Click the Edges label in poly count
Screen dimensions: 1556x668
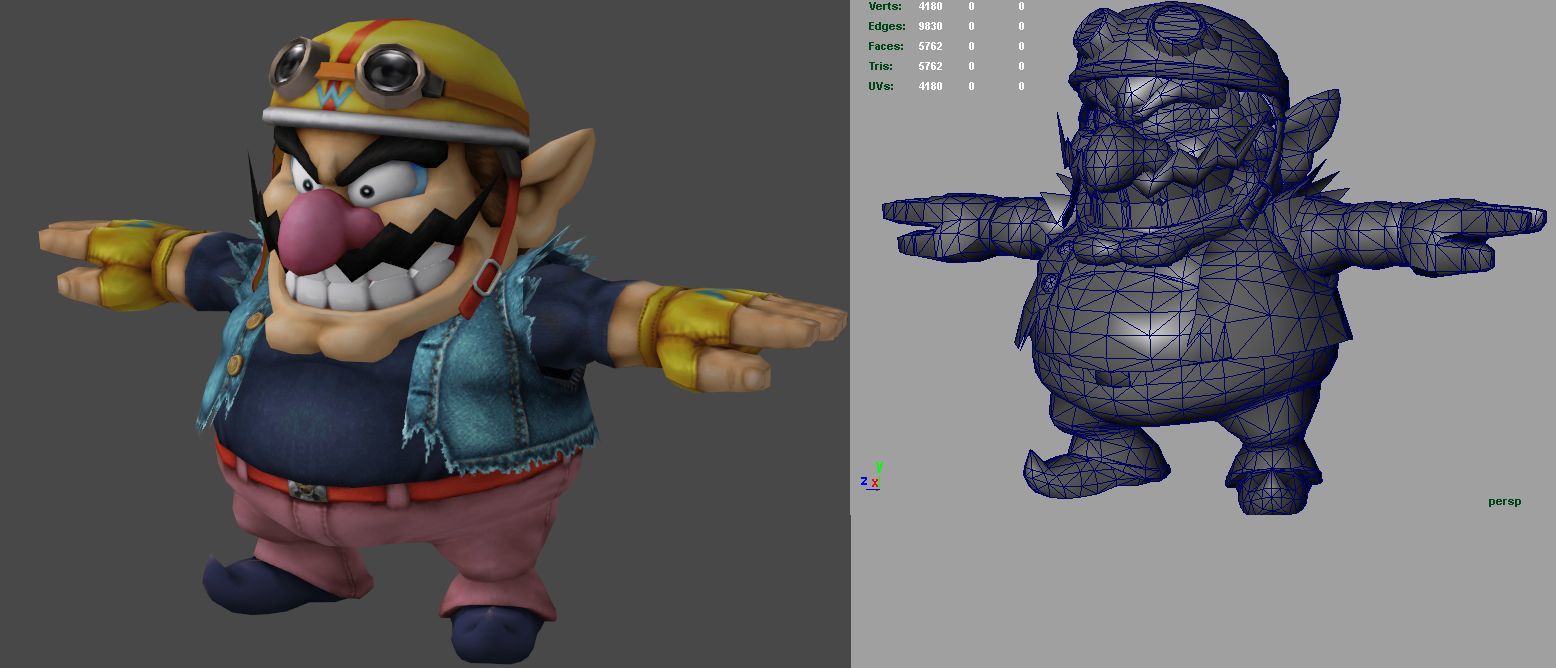(x=886, y=26)
